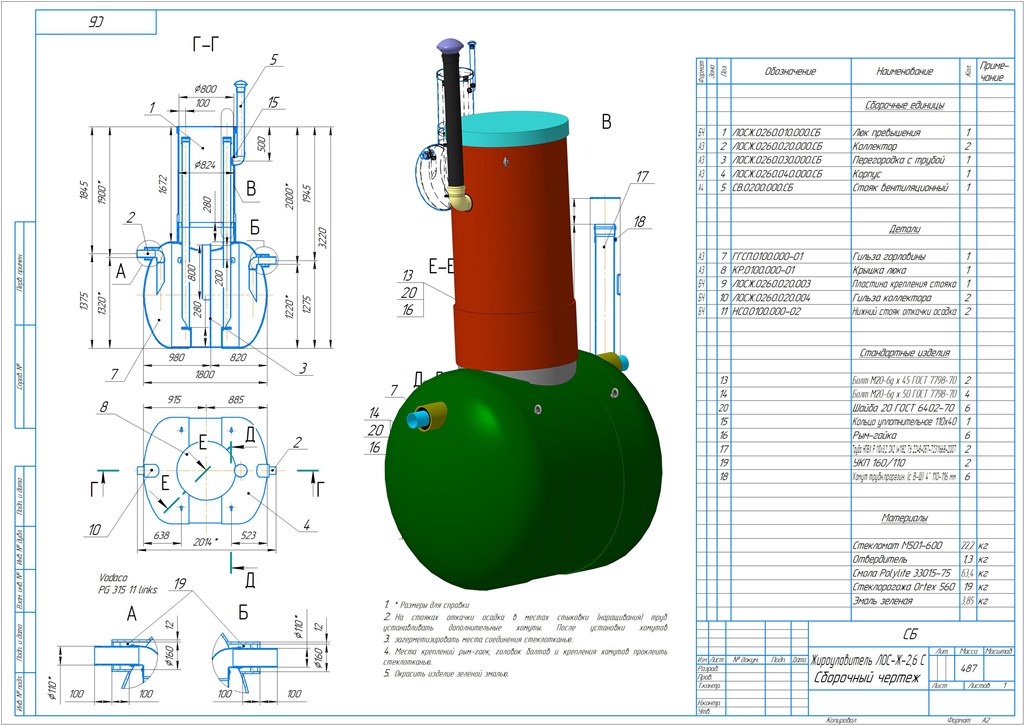
Task: Click note '1. * Размеры для справки'
Action: click(426, 605)
